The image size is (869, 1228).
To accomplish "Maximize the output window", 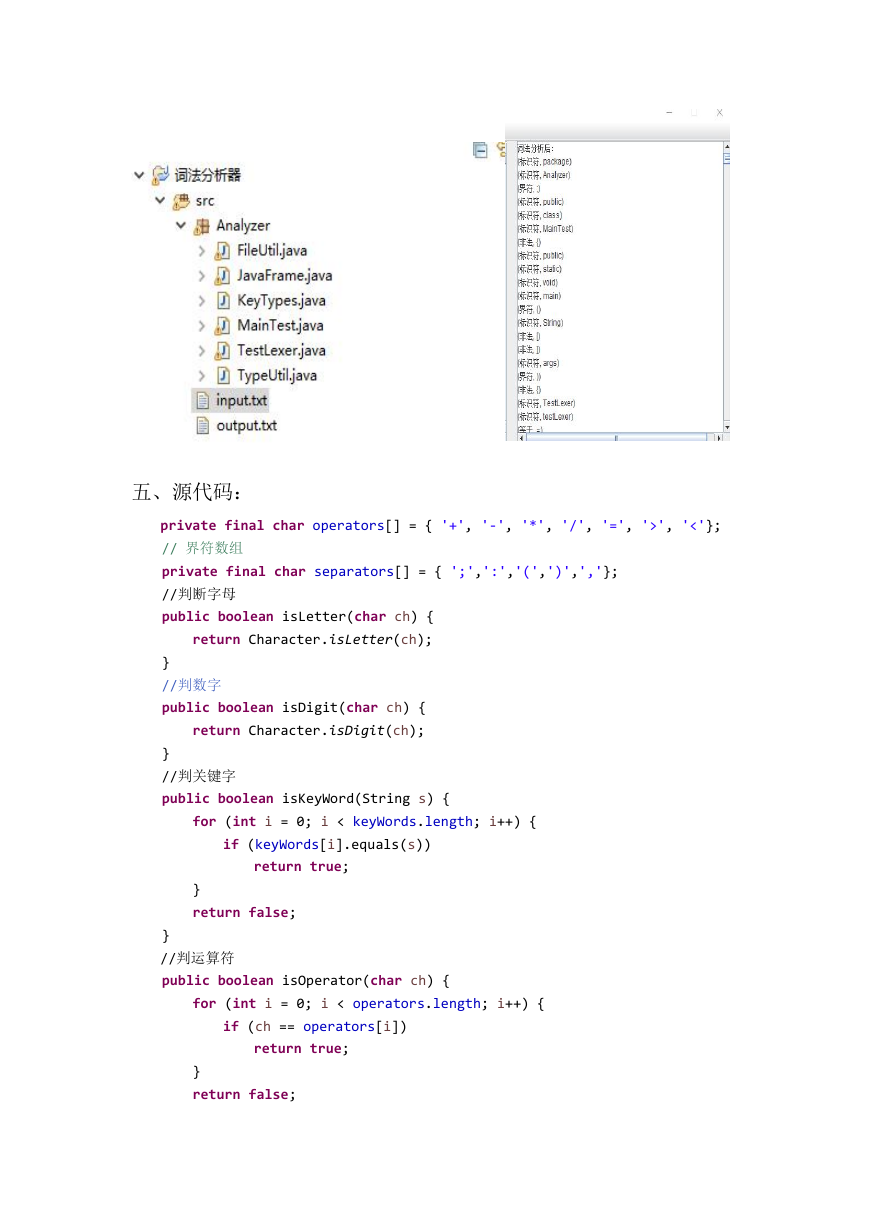I will (x=694, y=113).
